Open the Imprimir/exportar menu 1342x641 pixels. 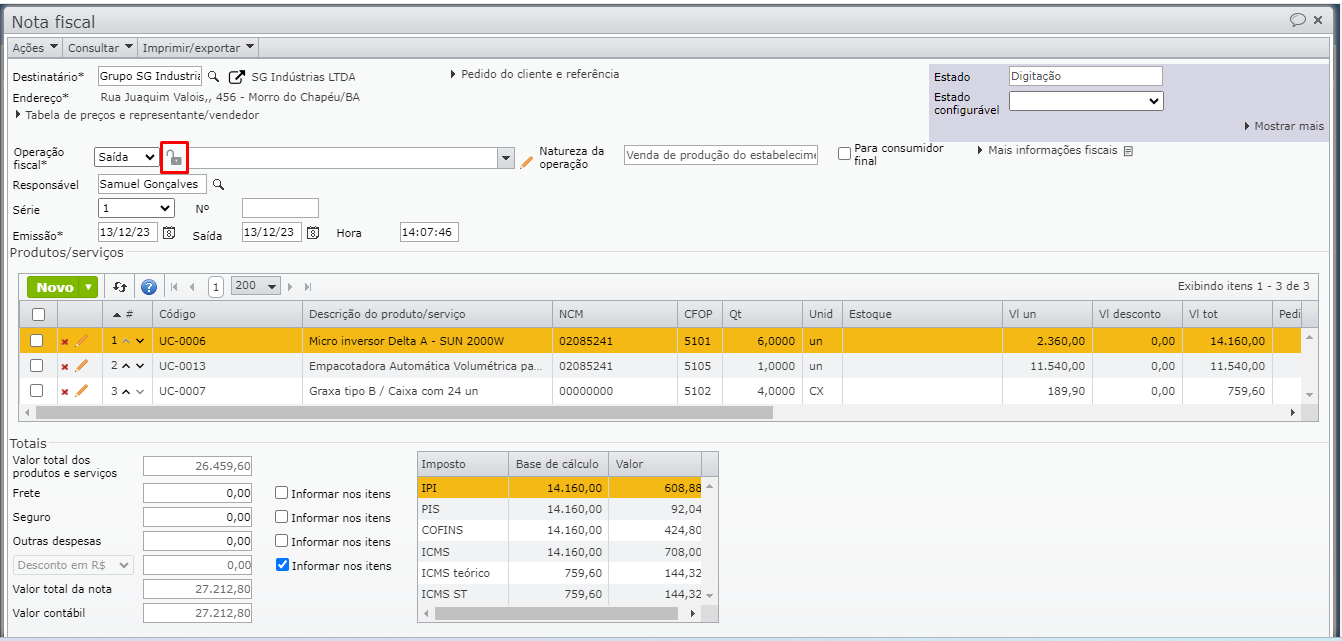pyautogui.click(x=198, y=48)
